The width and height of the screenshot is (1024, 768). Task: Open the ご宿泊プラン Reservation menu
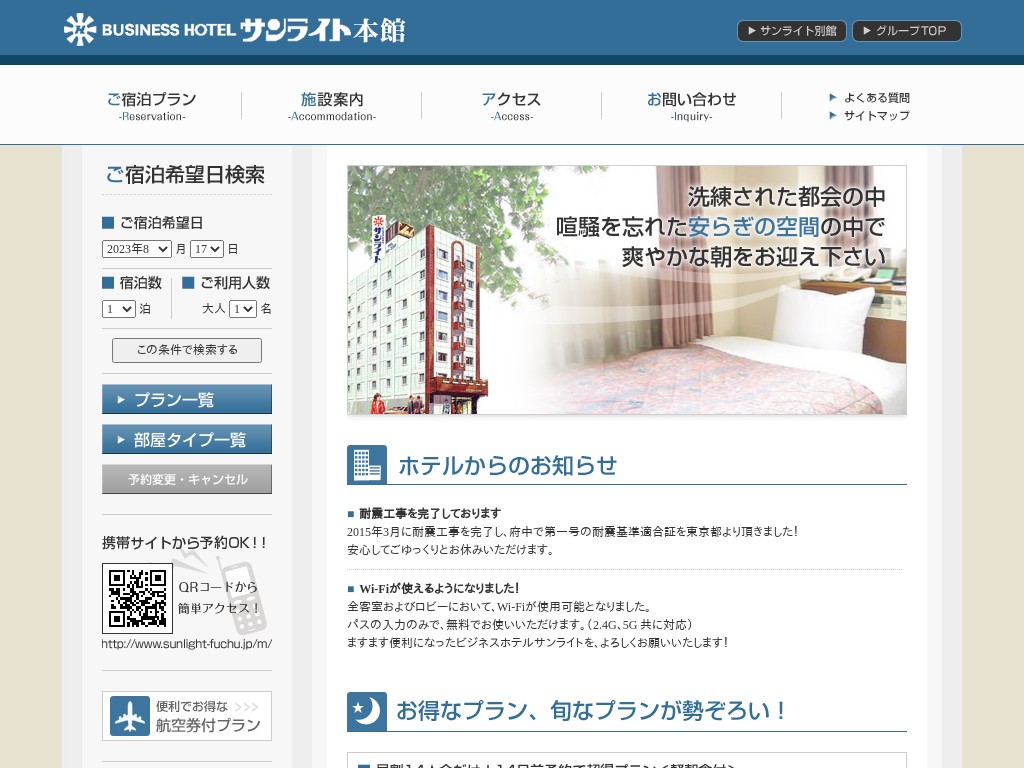152,106
